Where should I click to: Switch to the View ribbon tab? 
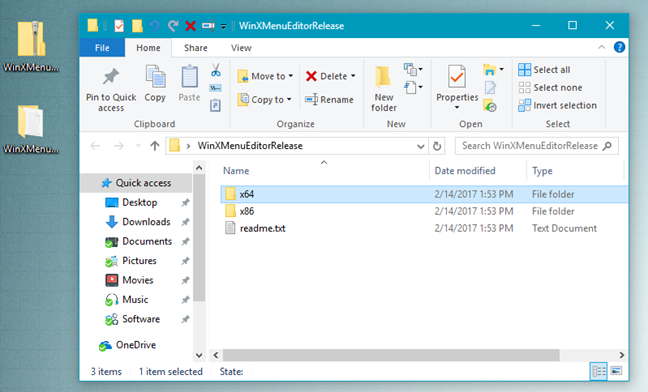[241, 48]
